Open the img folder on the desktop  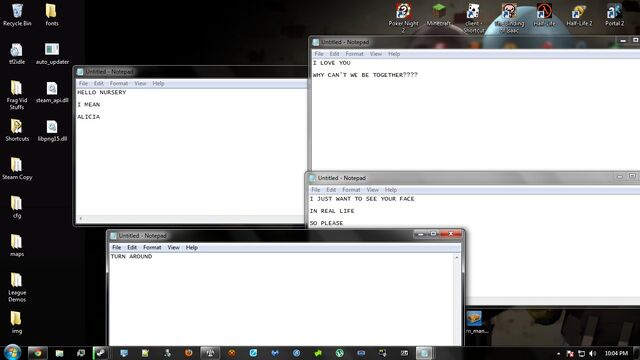[x=17, y=322]
